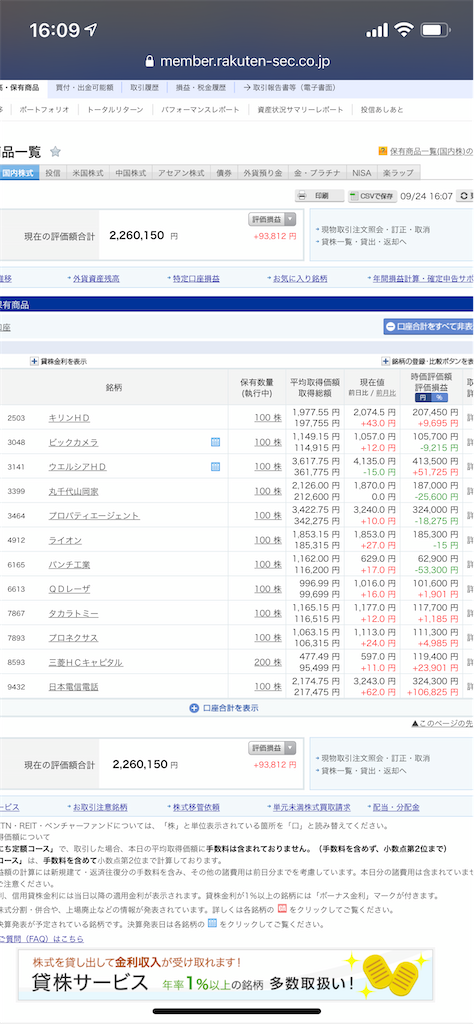Click the 特定口座損益 link
This screenshot has height=1024, width=474.
coord(196,279)
